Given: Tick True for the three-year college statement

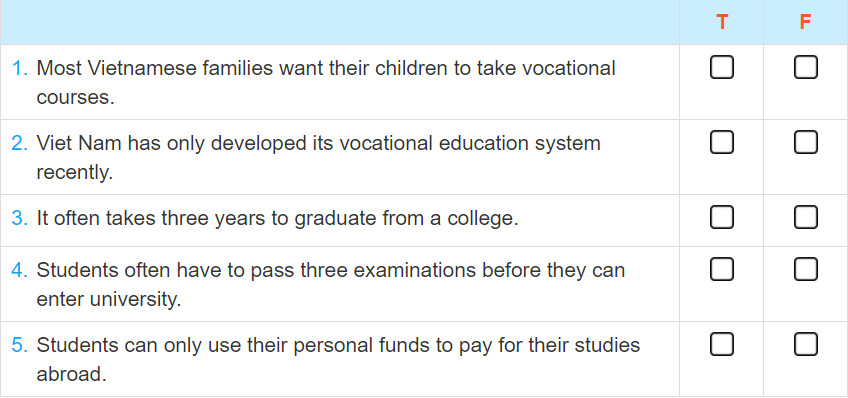Looking at the screenshot, I should (721, 217).
